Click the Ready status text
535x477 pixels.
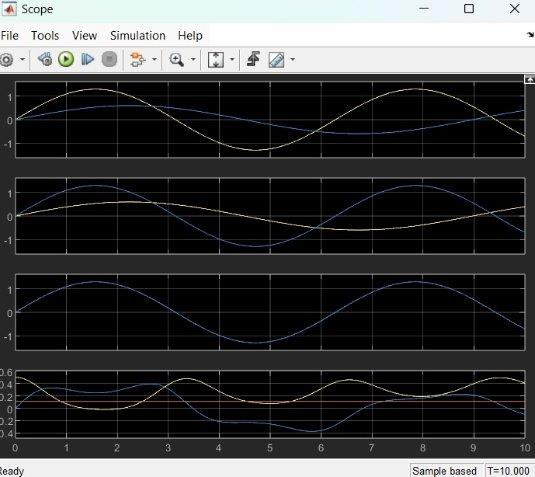[x=11, y=471]
